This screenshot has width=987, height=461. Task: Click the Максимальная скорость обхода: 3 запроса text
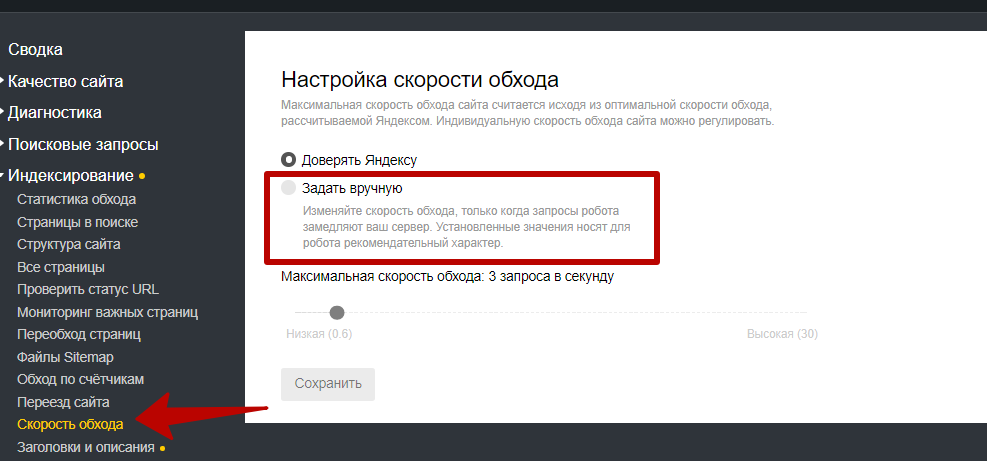pyautogui.click(x=448, y=276)
